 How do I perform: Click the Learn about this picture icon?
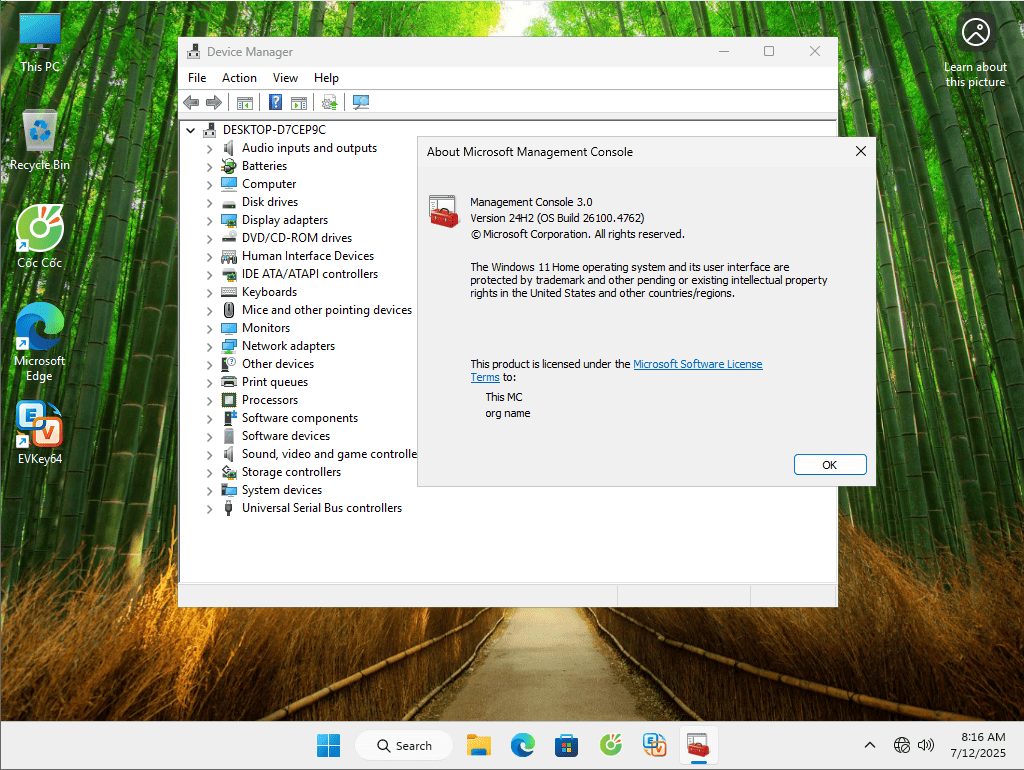975,32
